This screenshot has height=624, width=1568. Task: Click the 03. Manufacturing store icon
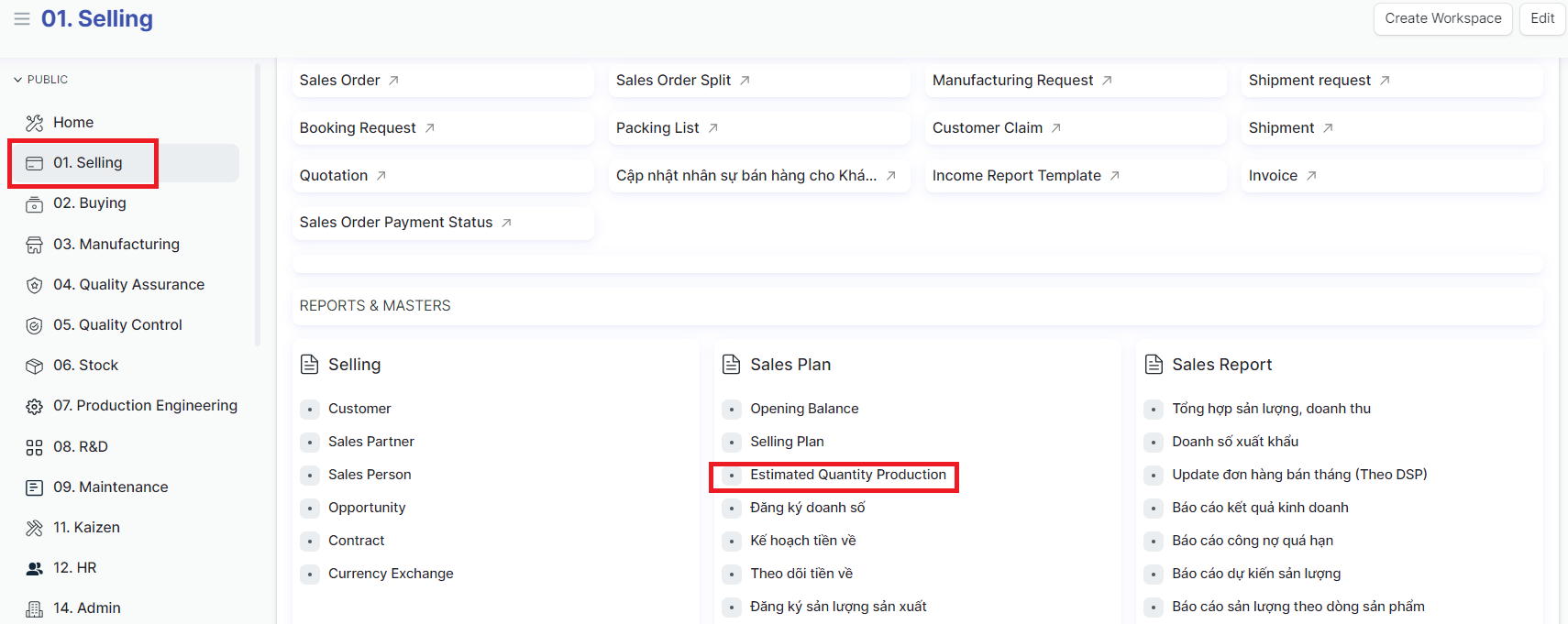(35, 245)
